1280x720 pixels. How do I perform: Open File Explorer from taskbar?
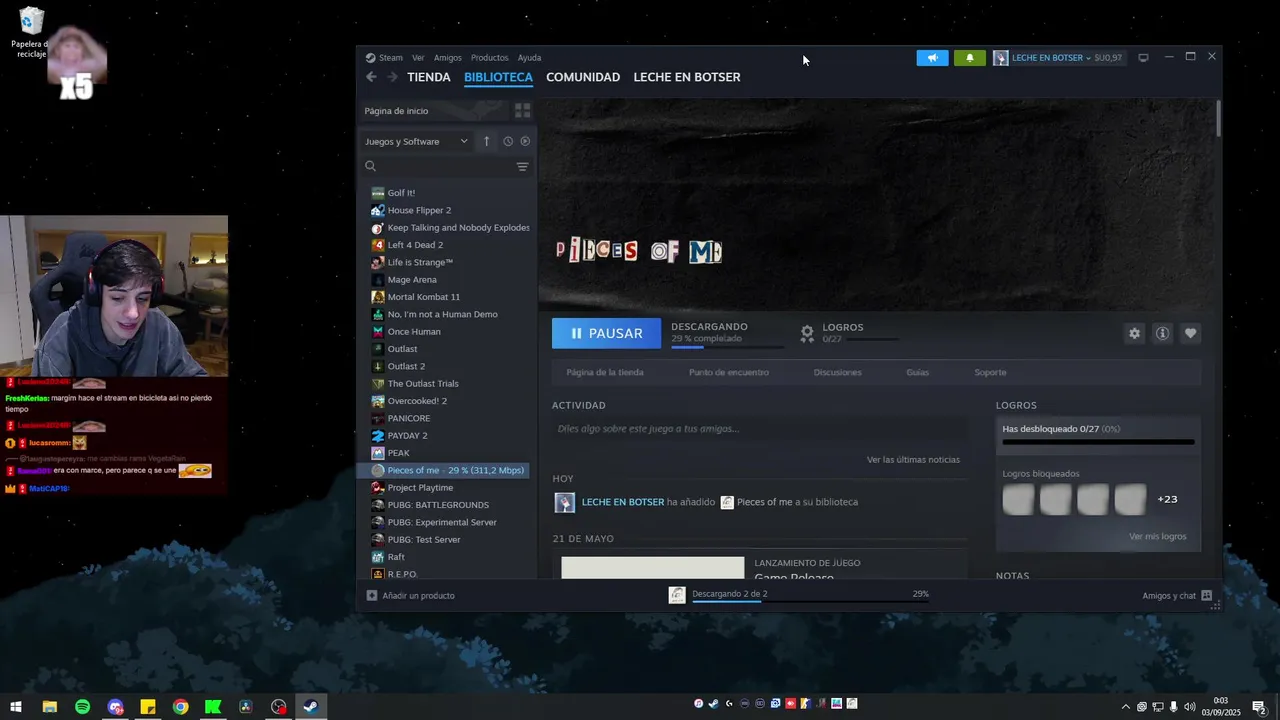[49, 707]
